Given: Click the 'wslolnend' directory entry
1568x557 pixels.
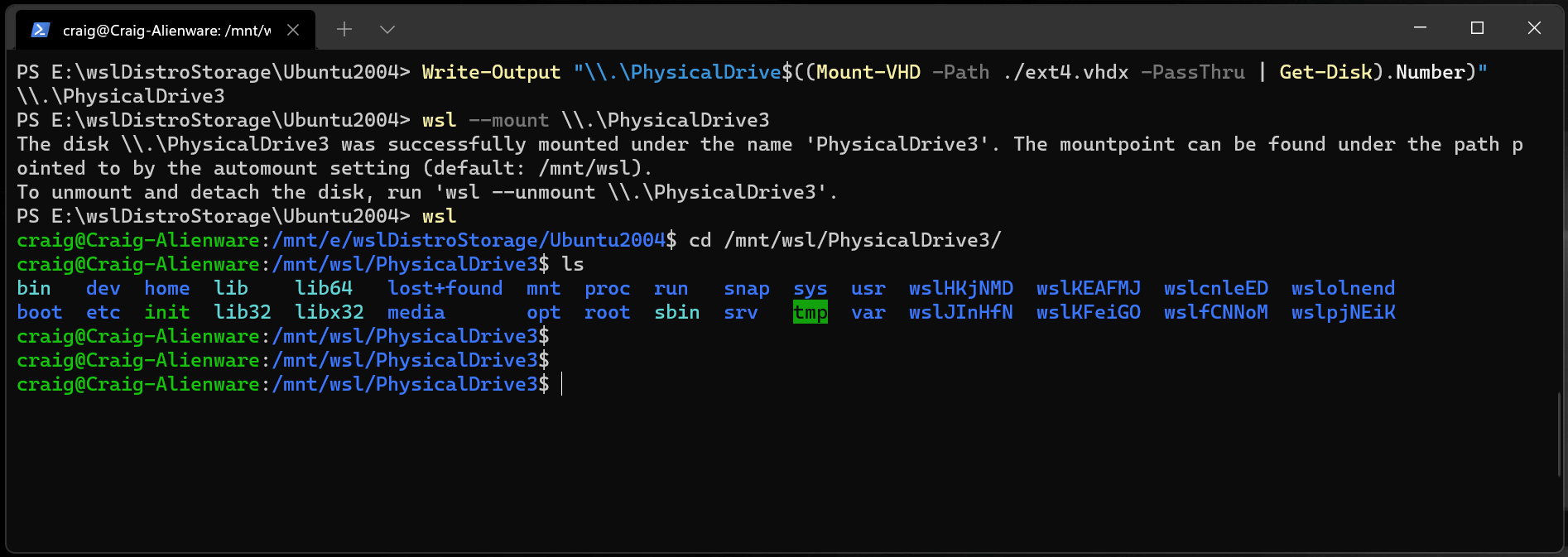Looking at the screenshot, I should [1344, 288].
